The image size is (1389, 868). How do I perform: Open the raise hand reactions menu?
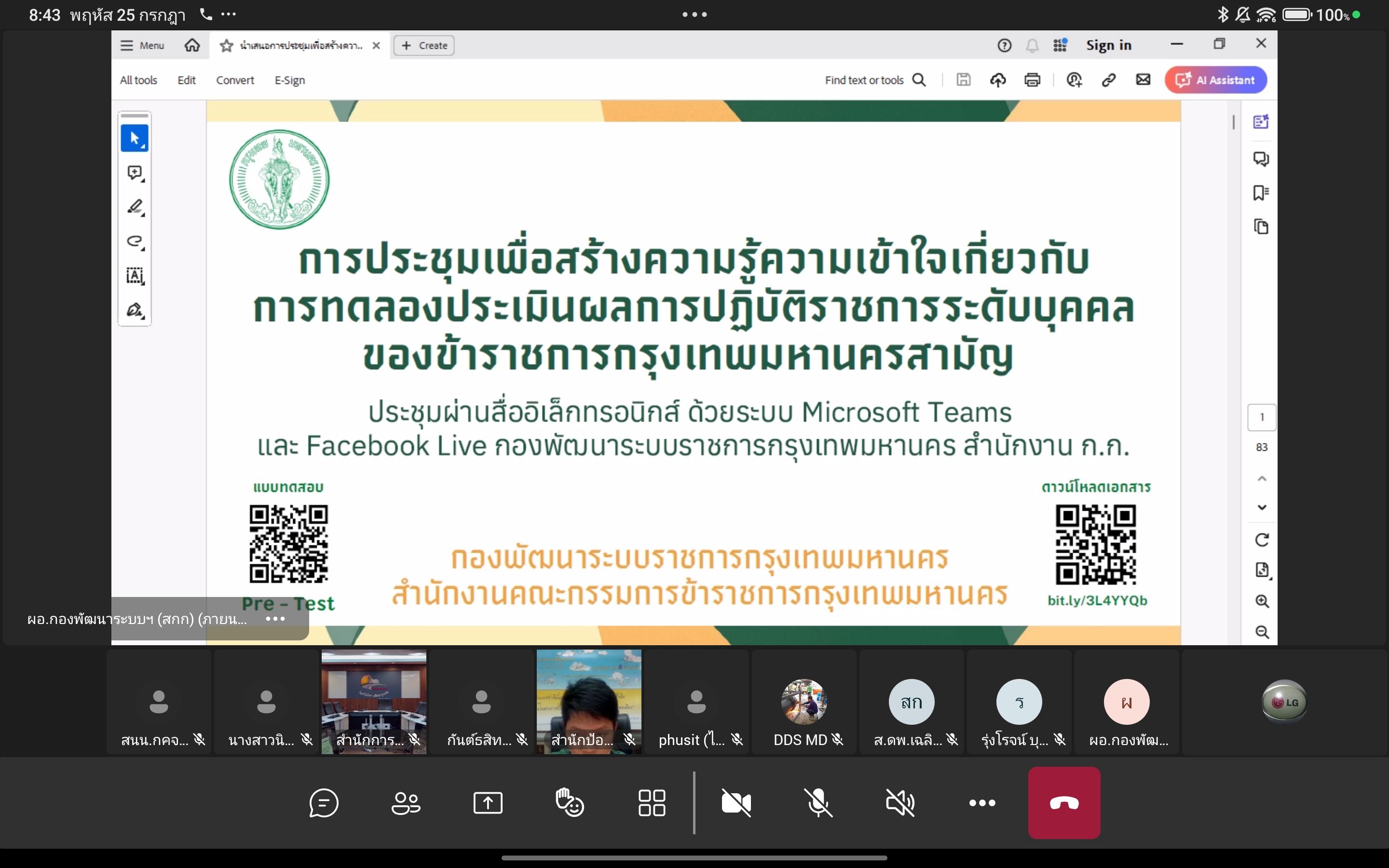570,802
